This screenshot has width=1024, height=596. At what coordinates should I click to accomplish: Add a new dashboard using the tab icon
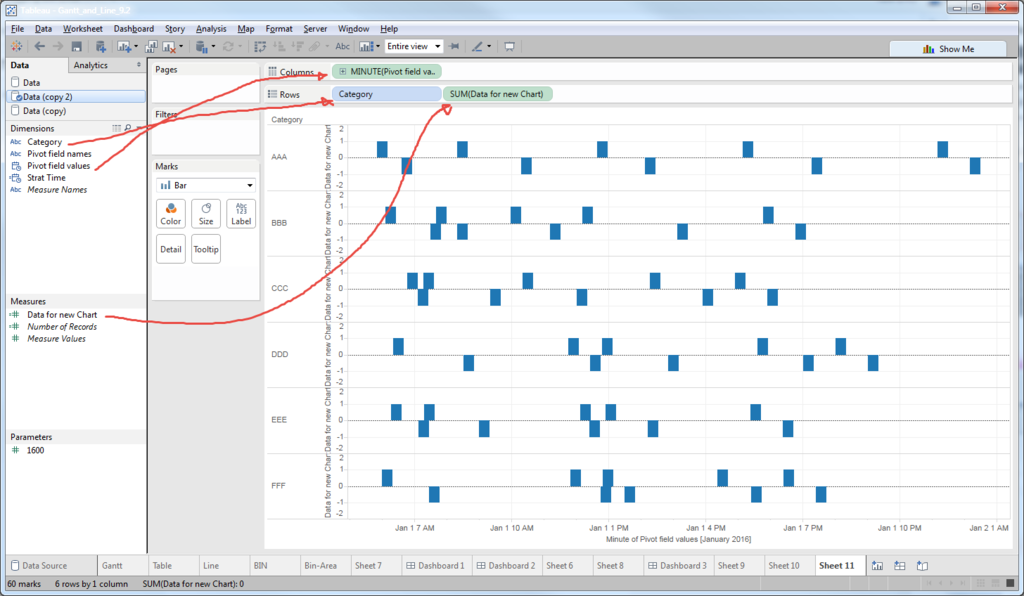(899, 565)
